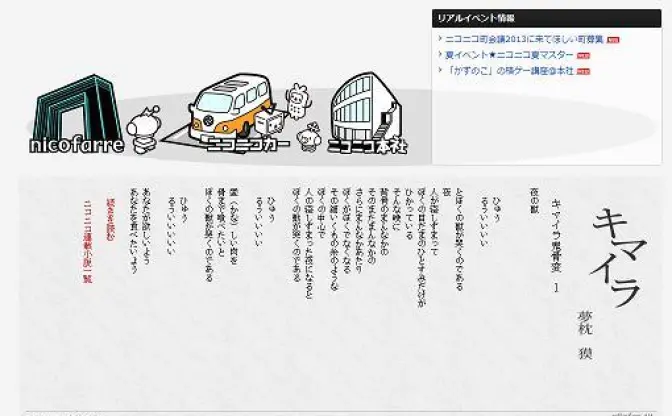Click the white TV-head mascot beside nicofarre
Screen dimensions: 672x416
tap(144, 129)
